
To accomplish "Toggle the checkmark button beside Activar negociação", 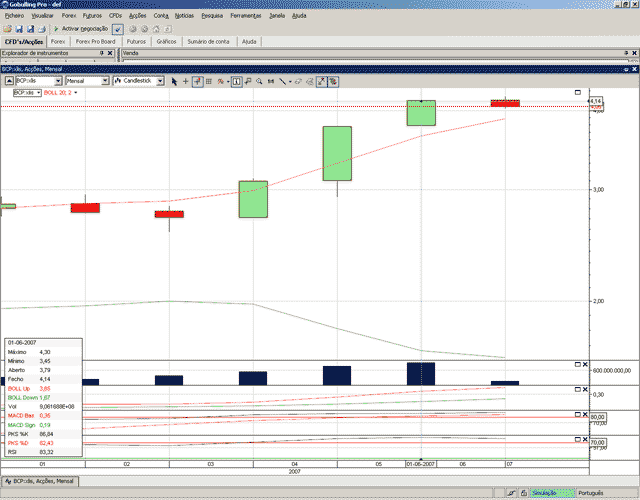I will [118, 29].
